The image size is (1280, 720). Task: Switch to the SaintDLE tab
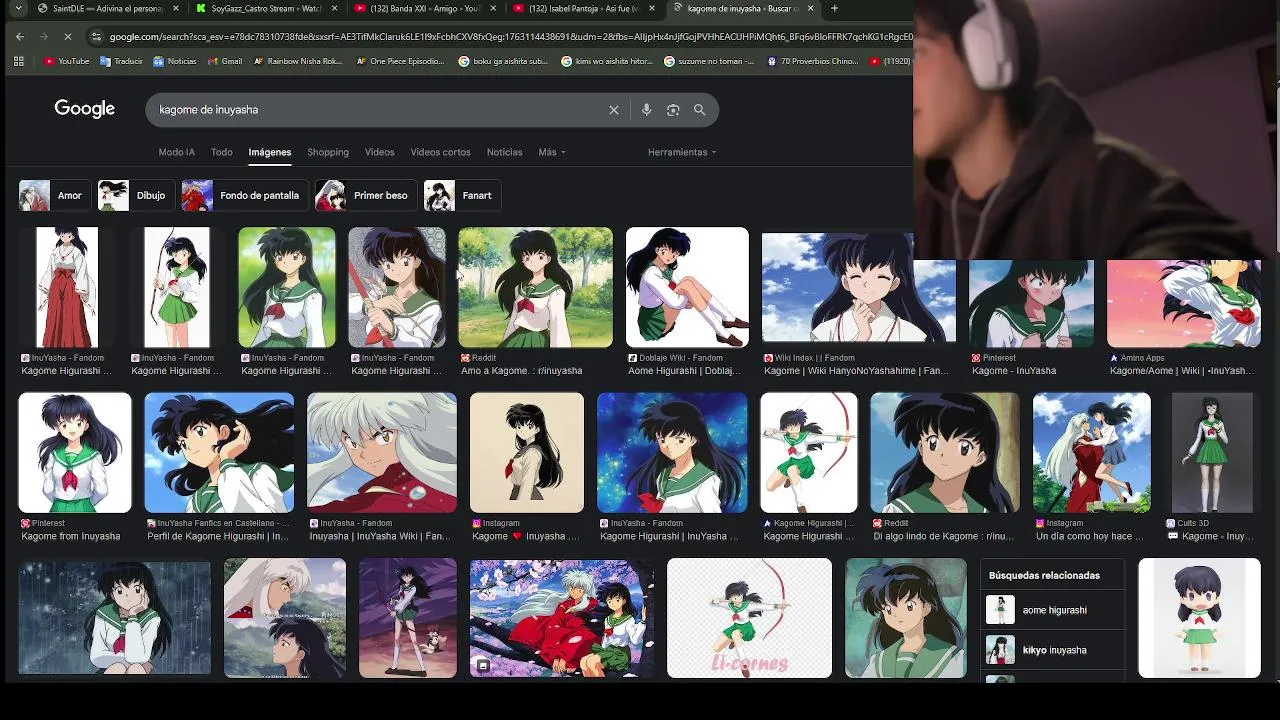109,8
